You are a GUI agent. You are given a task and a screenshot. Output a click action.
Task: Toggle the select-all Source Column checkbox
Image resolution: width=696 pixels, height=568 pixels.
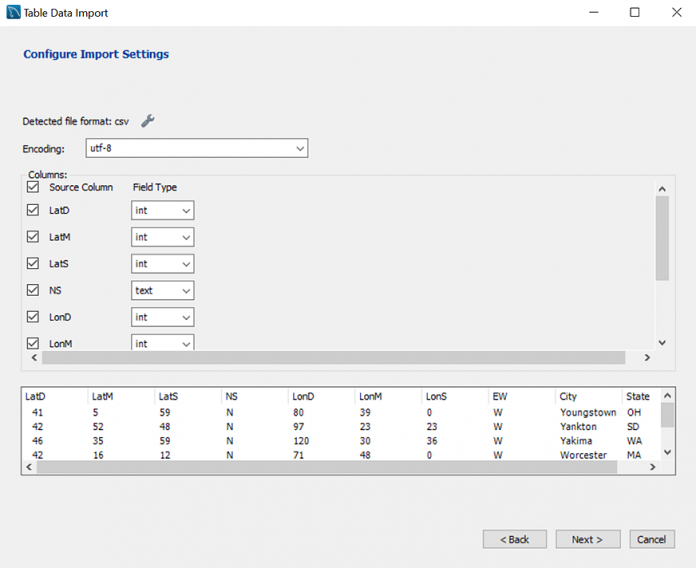point(33,187)
